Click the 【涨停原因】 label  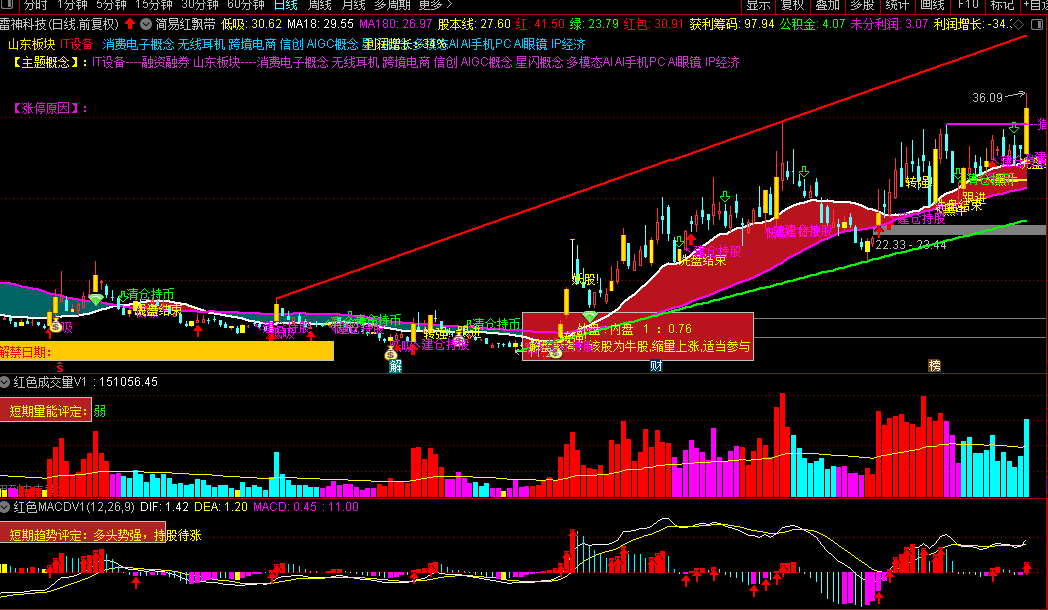click(x=50, y=108)
